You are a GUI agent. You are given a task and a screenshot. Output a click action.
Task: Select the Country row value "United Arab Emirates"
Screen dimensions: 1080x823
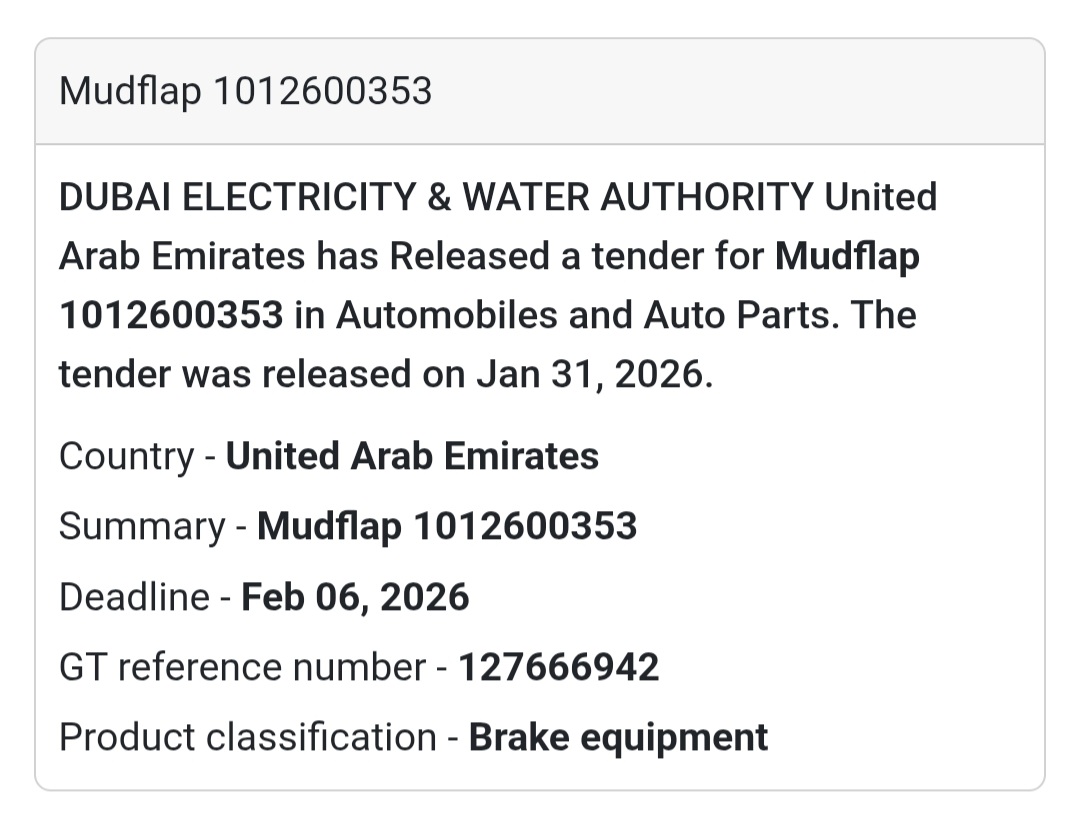coord(412,456)
